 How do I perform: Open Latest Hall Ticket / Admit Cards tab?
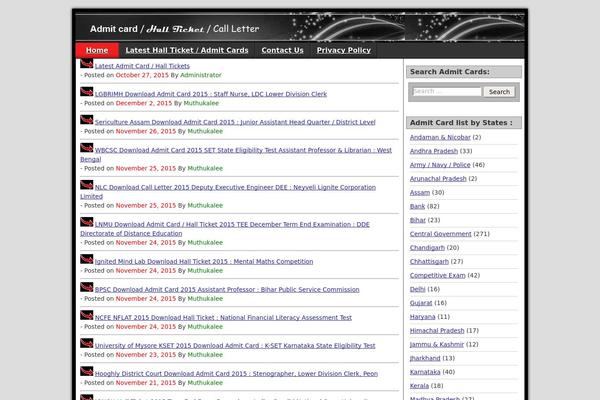coord(187,50)
